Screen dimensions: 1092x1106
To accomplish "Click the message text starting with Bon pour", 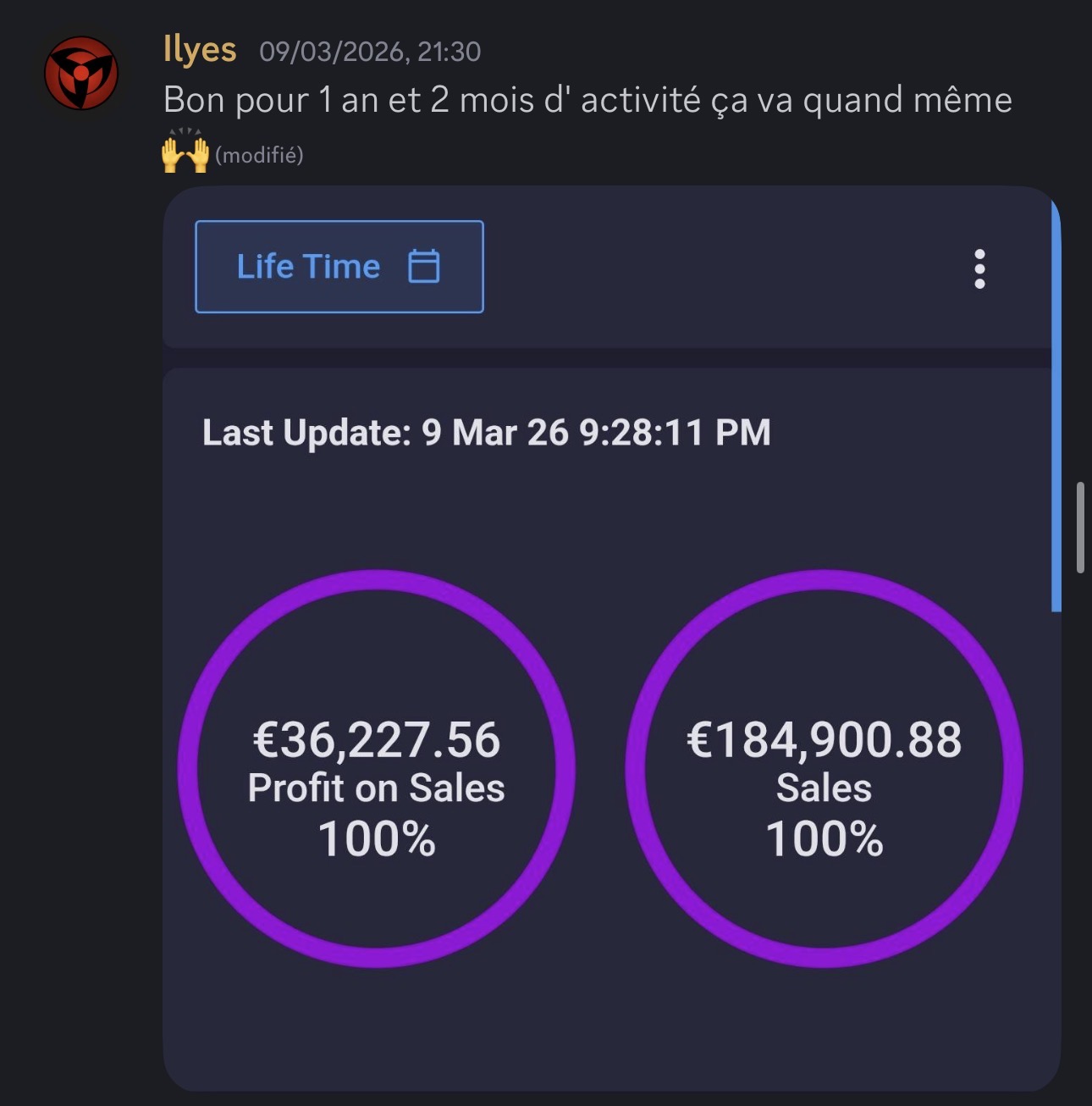I will tap(587, 100).
